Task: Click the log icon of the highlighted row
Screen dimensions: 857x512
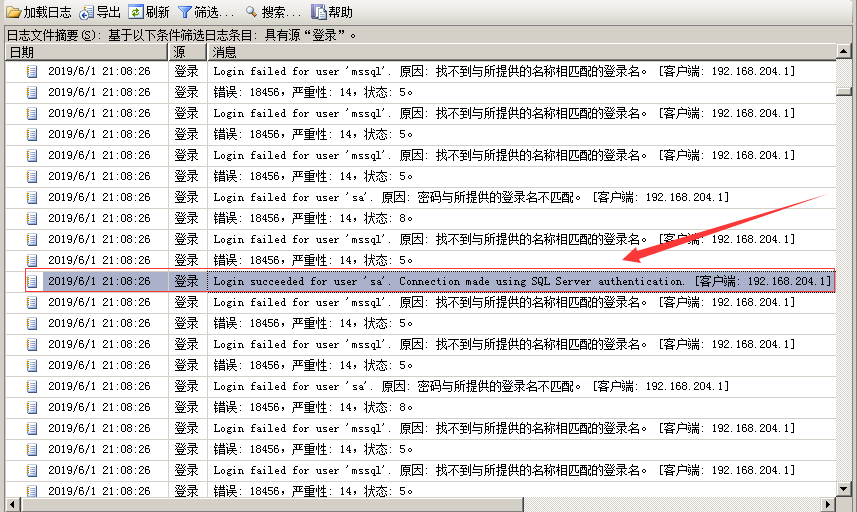Action: (32, 282)
